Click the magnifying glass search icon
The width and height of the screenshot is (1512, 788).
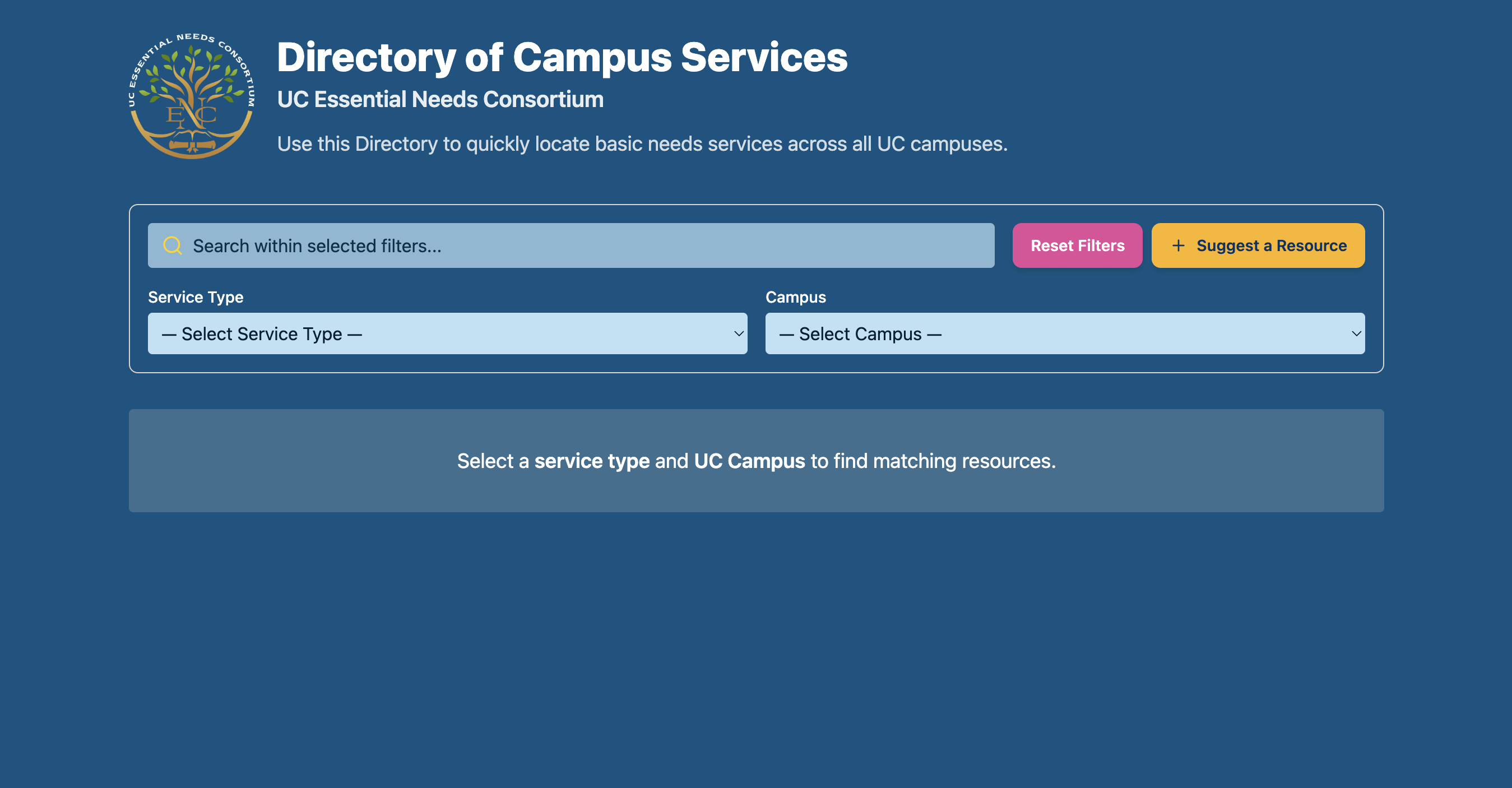pos(173,245)
